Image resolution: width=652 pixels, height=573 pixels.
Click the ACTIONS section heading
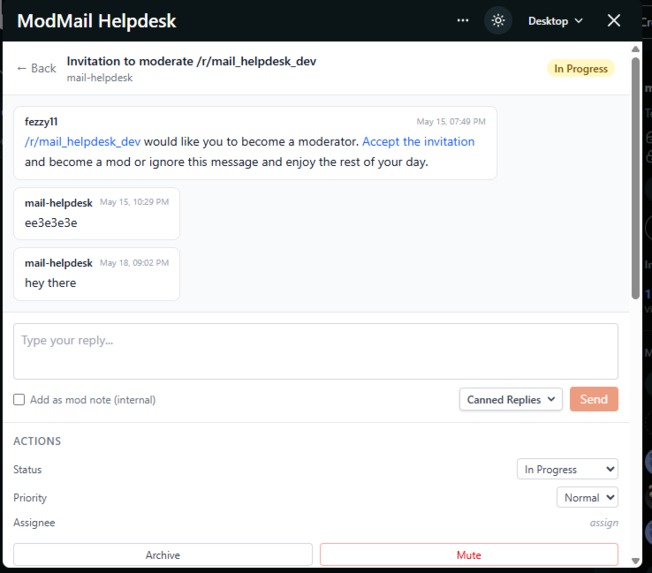pos(37,441)
